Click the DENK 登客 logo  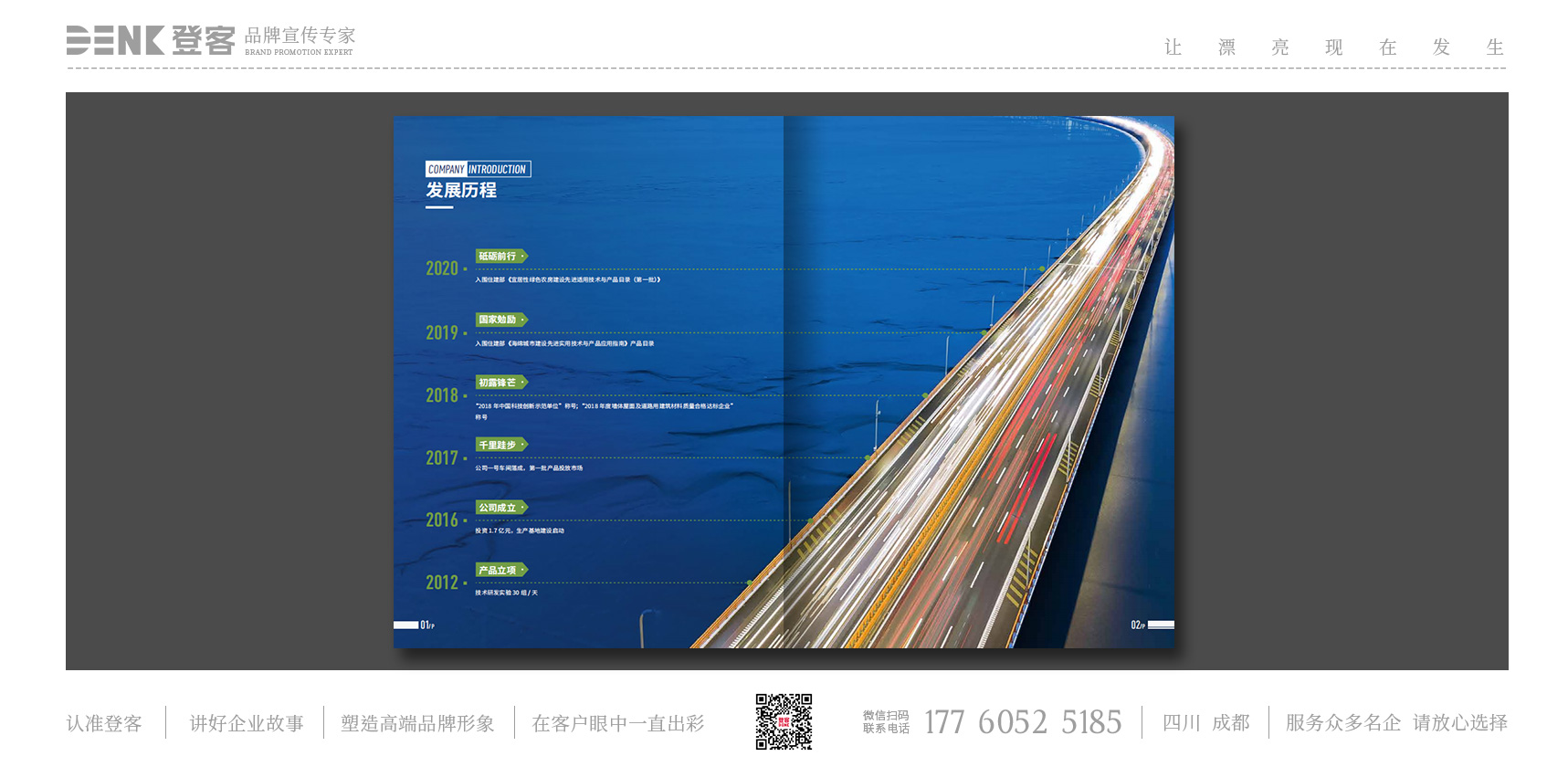tap(151, 40)
